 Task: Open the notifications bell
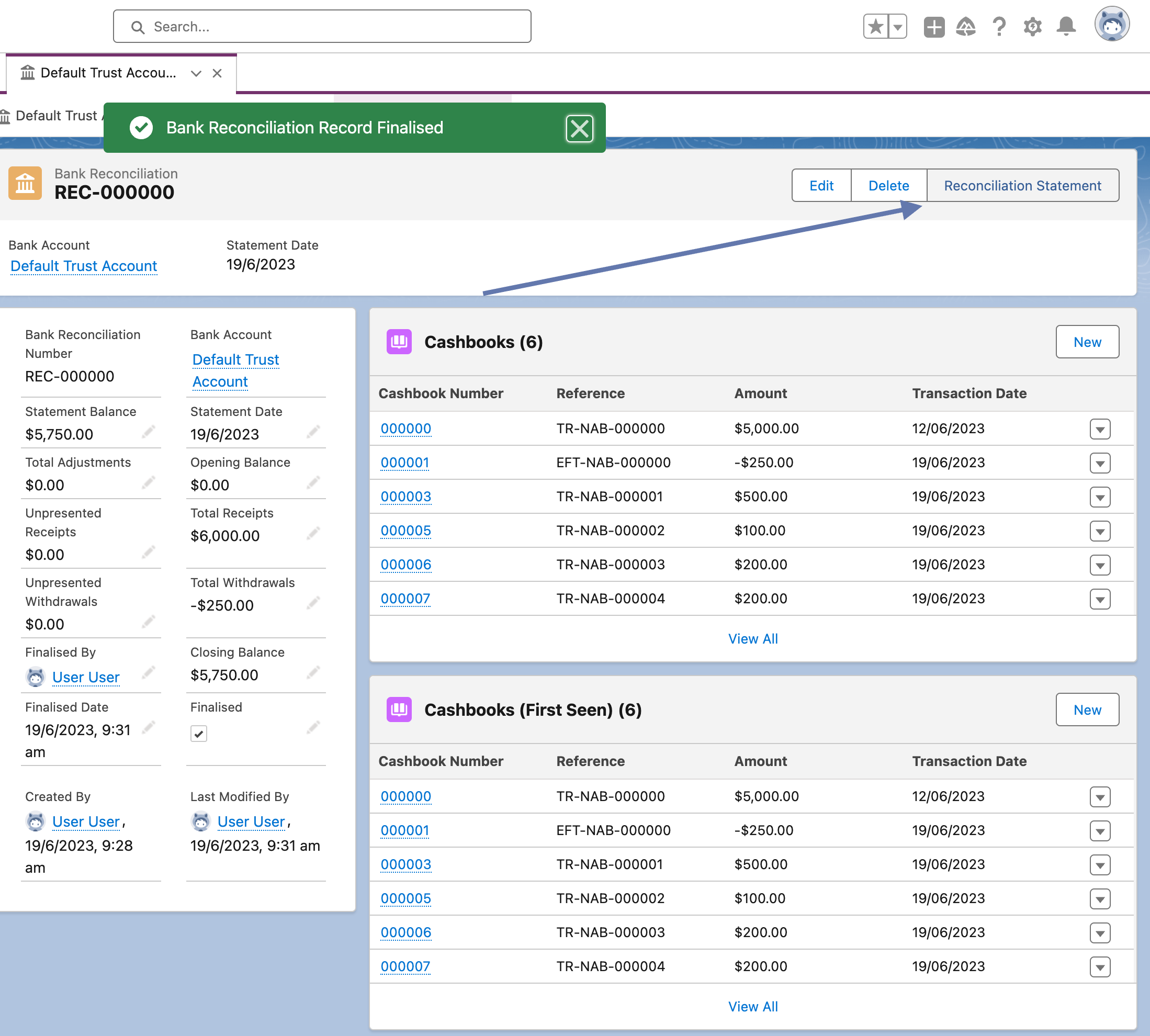click(1066, 26)
